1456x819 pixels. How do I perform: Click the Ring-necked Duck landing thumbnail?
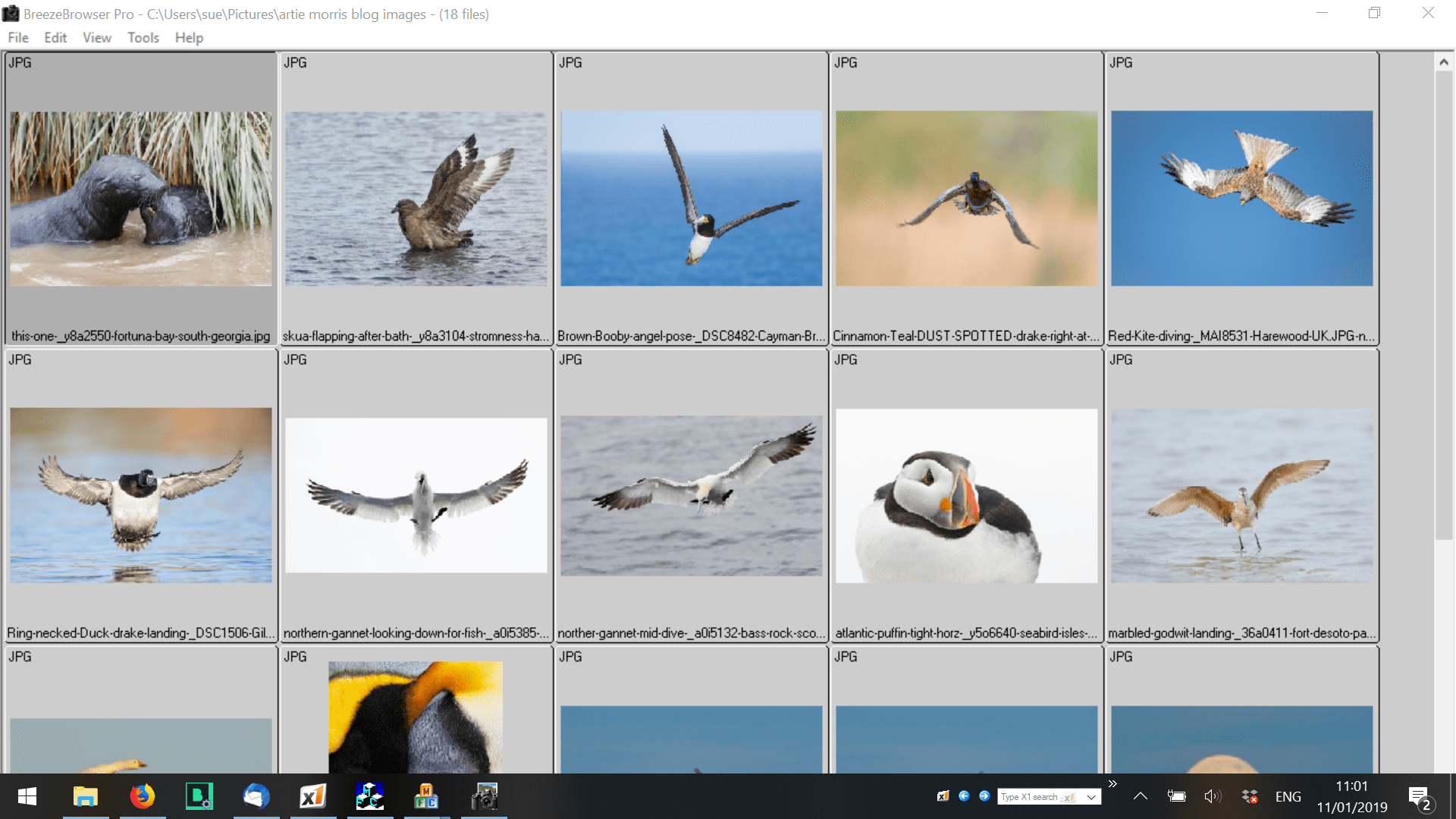(x=140, y=494)
